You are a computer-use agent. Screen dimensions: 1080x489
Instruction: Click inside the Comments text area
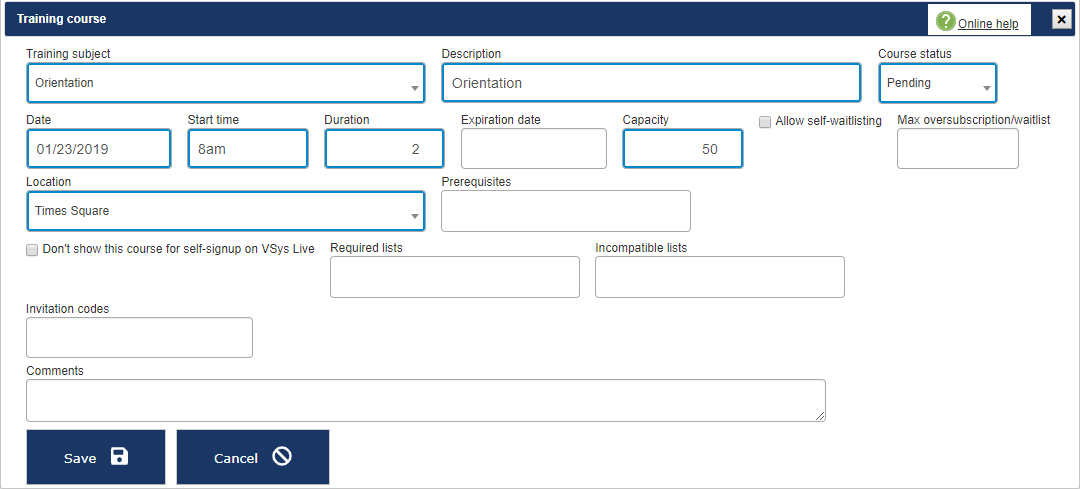click(425, 400)
